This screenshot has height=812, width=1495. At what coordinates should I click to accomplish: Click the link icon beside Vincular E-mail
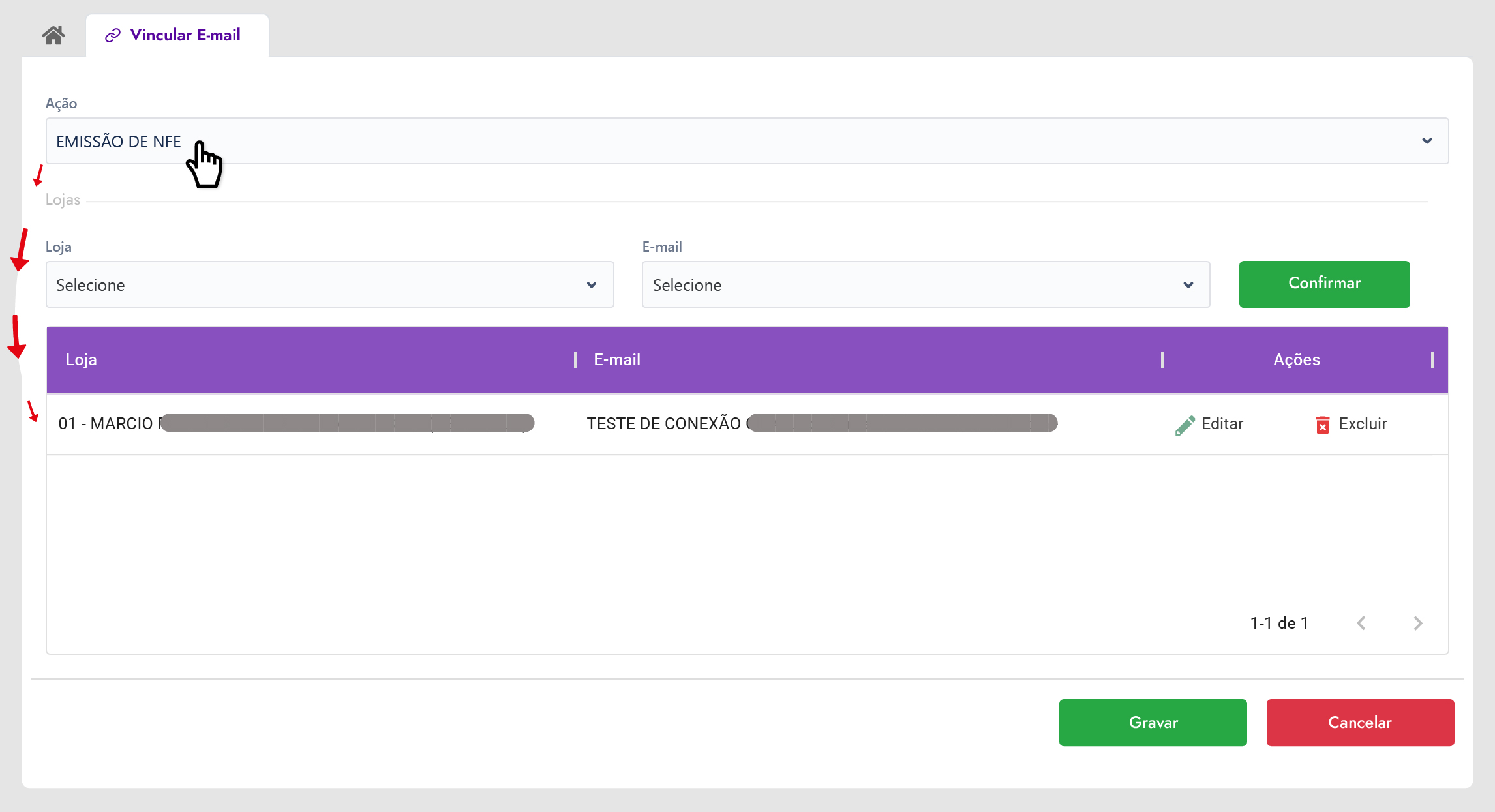pos(113,35)
